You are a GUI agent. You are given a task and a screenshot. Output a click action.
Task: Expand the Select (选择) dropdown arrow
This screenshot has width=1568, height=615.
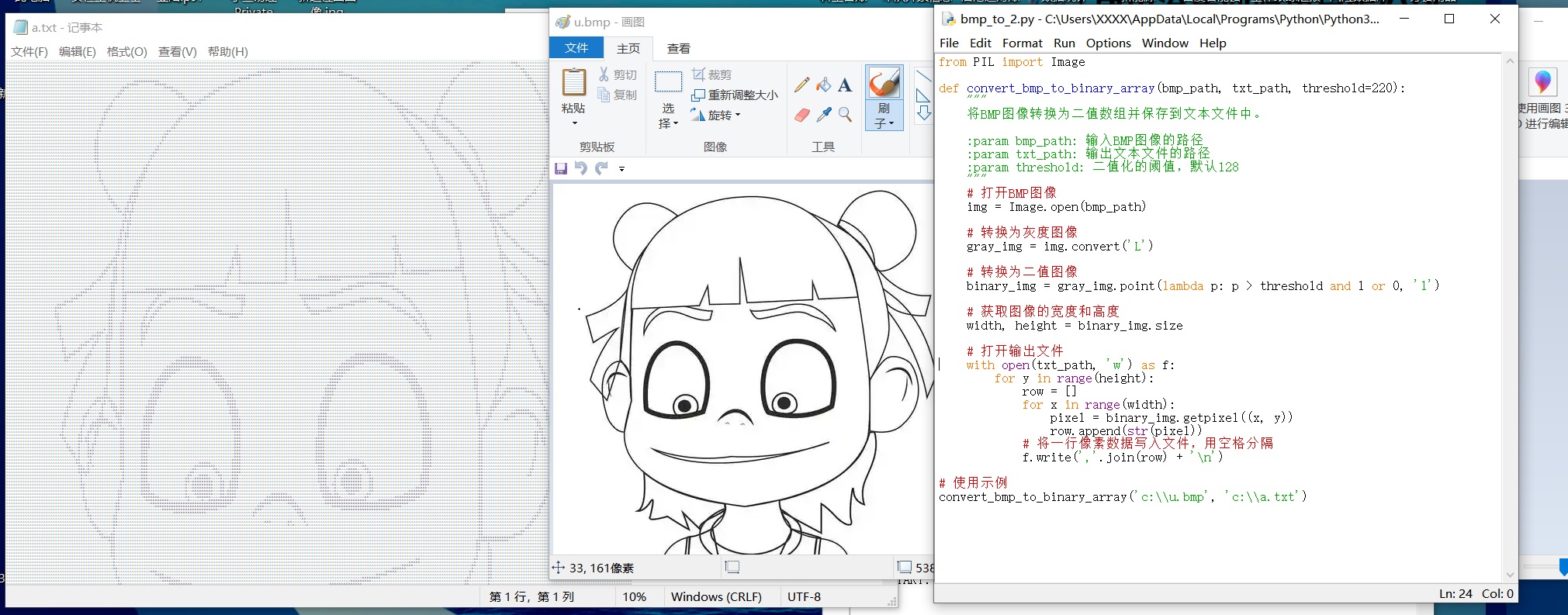point(676,123)
